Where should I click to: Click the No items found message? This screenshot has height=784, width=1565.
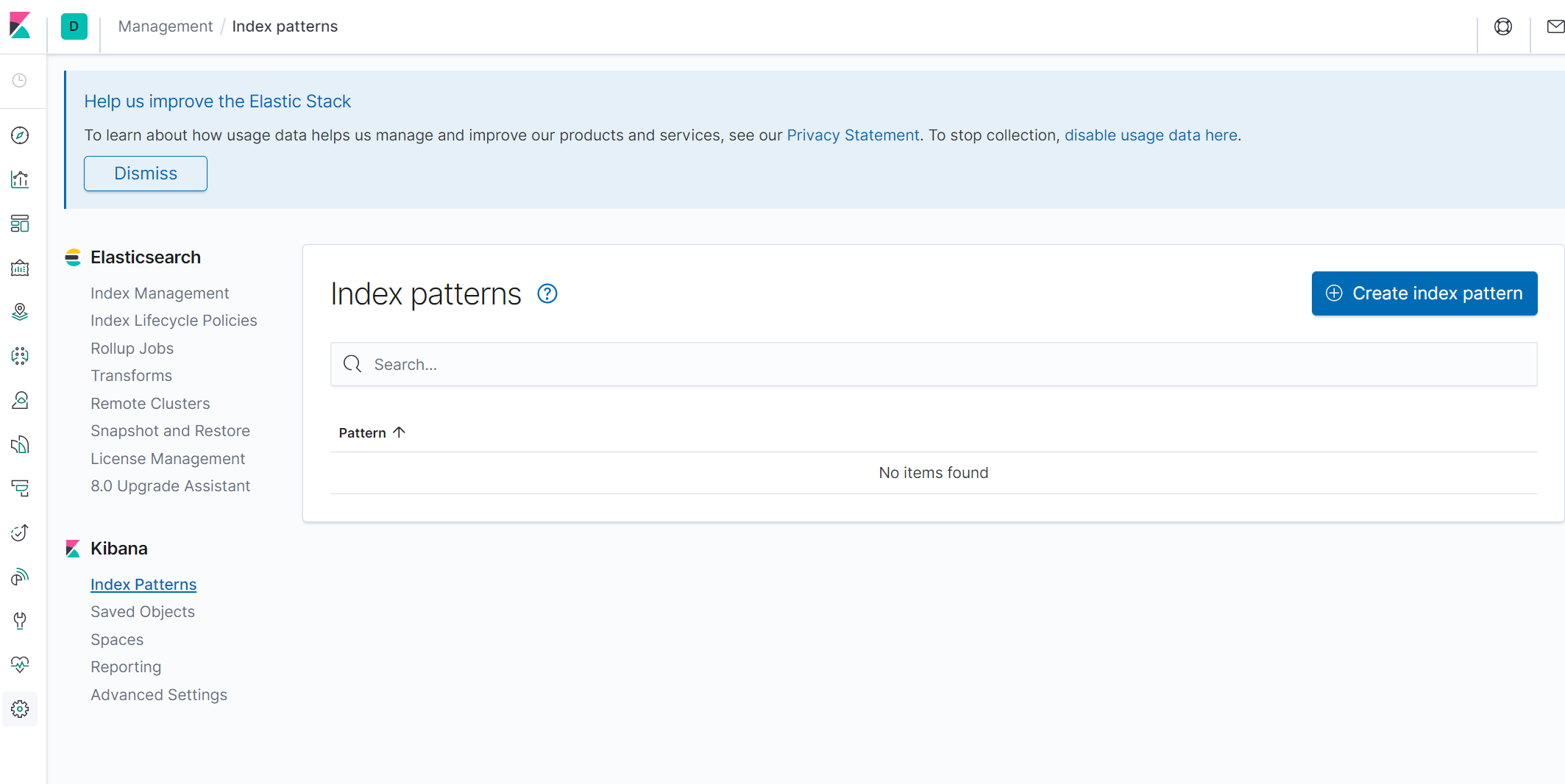pos(934,473)
